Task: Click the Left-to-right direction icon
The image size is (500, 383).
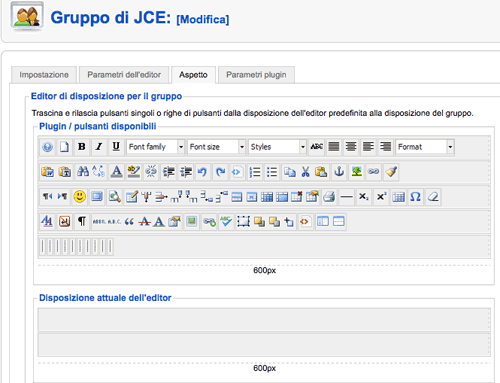Action: 62,197
